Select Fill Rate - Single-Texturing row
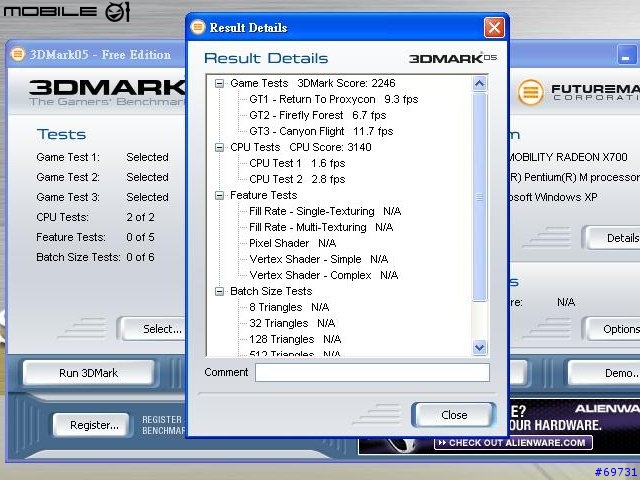 point(325,211)
